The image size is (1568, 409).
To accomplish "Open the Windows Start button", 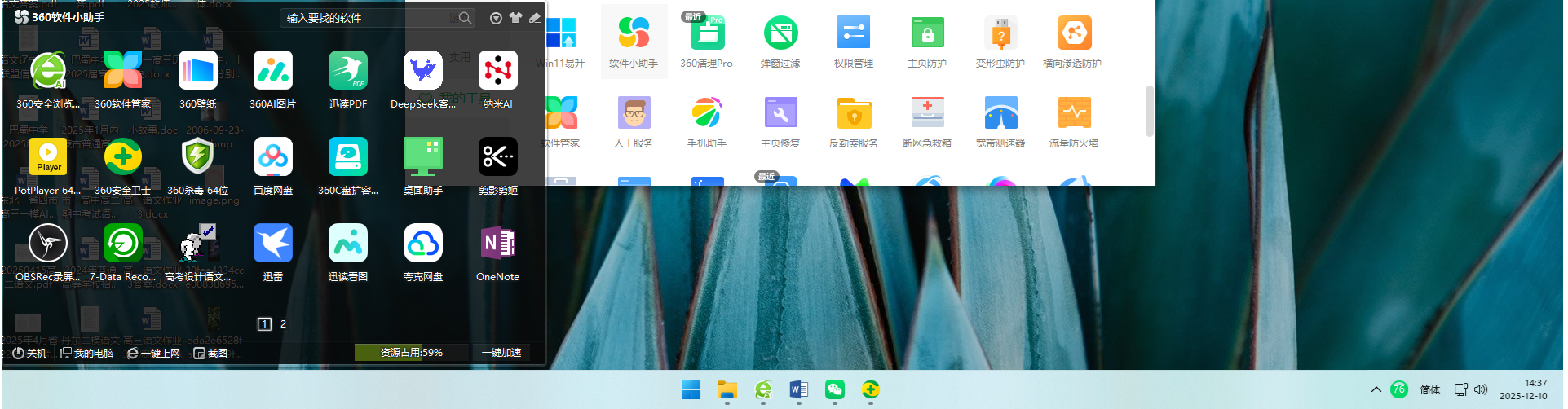I will pyautogui.click(x=691, y=390).
